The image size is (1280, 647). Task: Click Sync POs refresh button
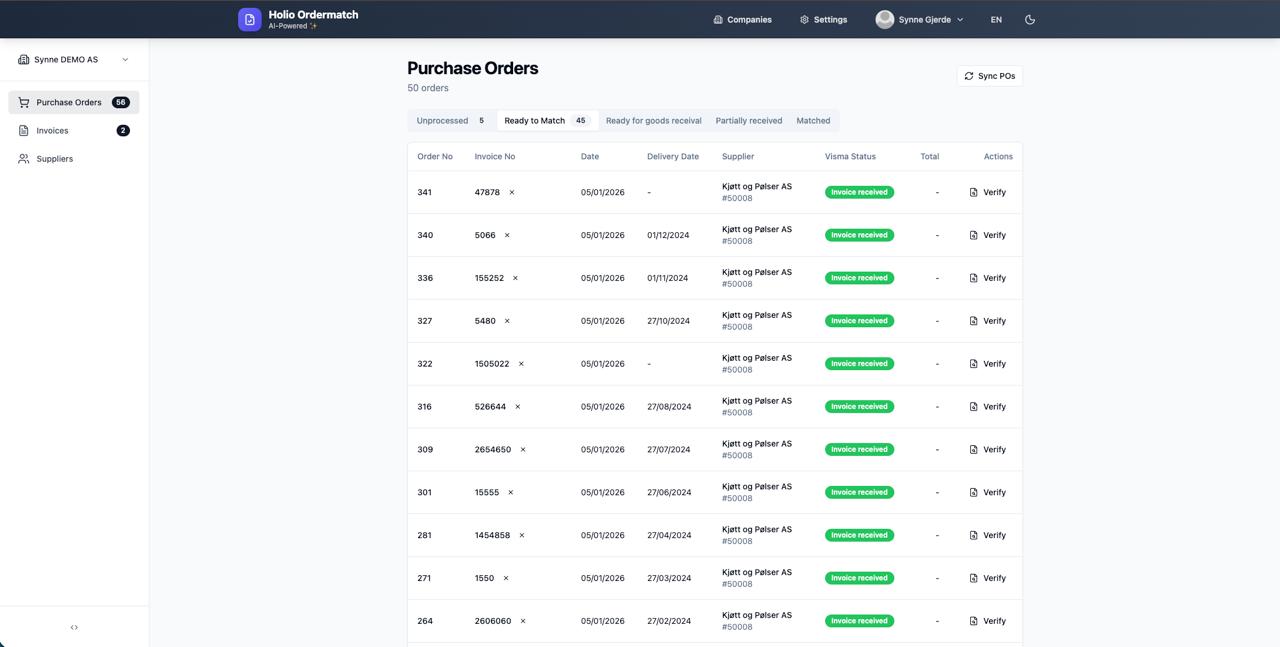coord(989,76)
